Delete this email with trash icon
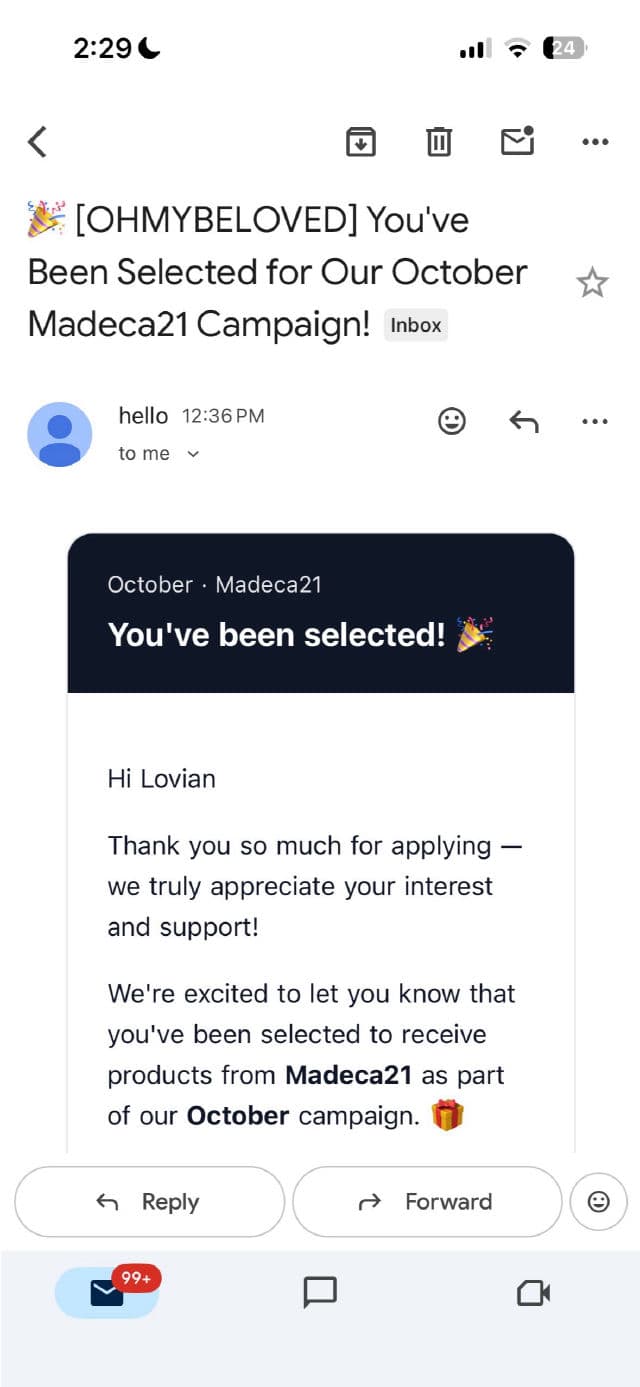Screen dimensions: 640x1387 click(438, 142)
